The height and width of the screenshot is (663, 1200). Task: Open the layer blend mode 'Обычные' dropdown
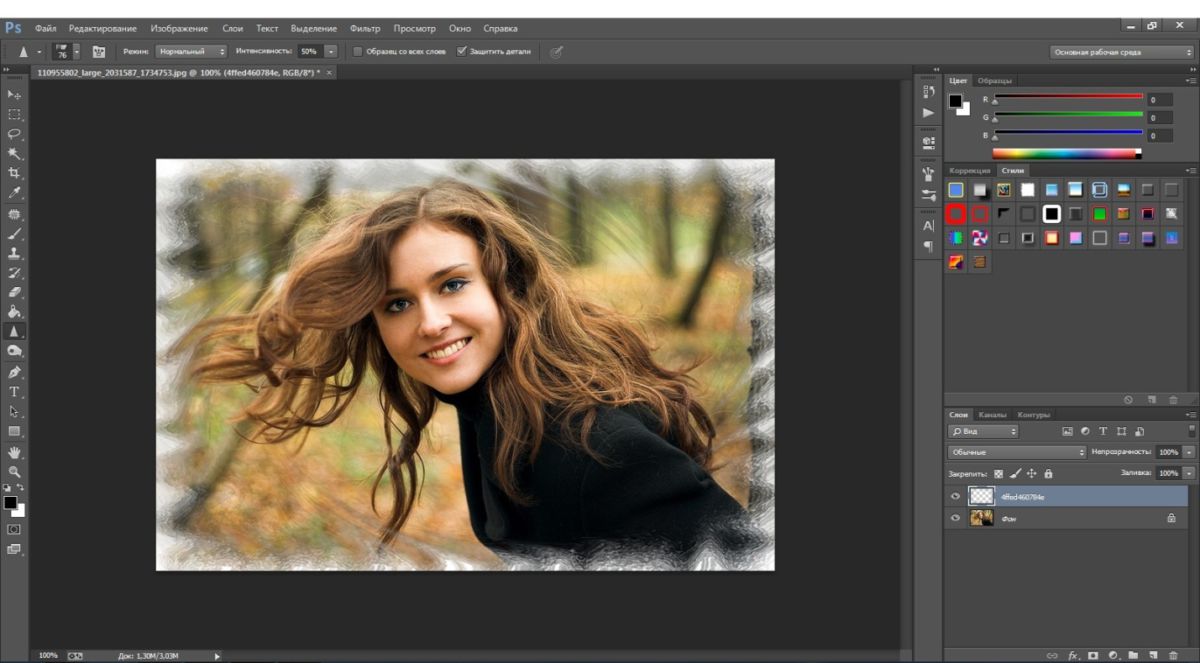pos(1017,452)
